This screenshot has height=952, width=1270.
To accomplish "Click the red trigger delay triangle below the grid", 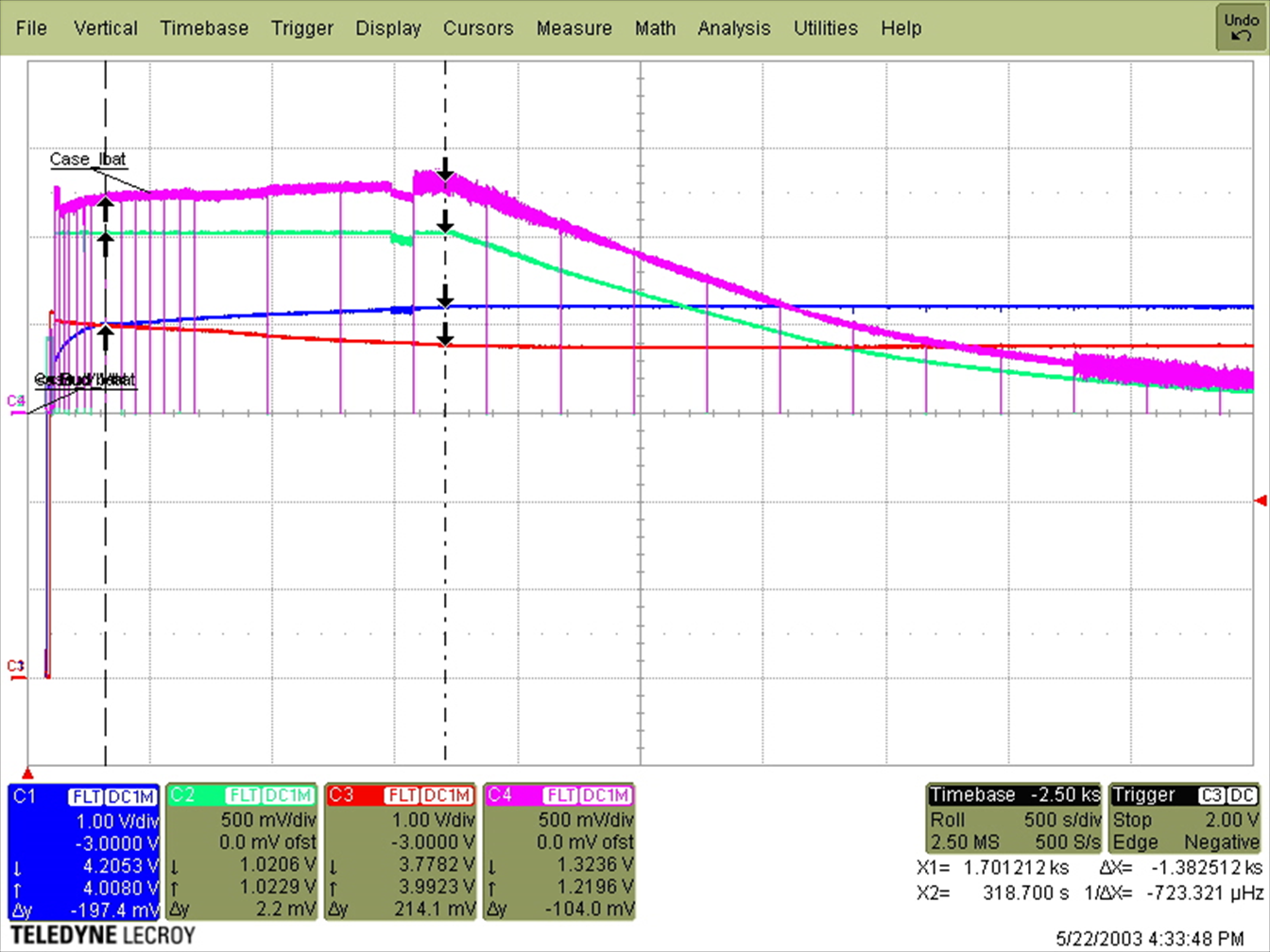I will (x=28, y=773).
